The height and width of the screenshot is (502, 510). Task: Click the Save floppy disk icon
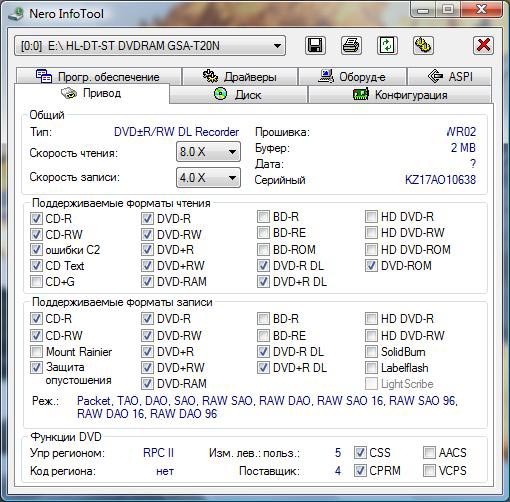[x=315, y=45]
